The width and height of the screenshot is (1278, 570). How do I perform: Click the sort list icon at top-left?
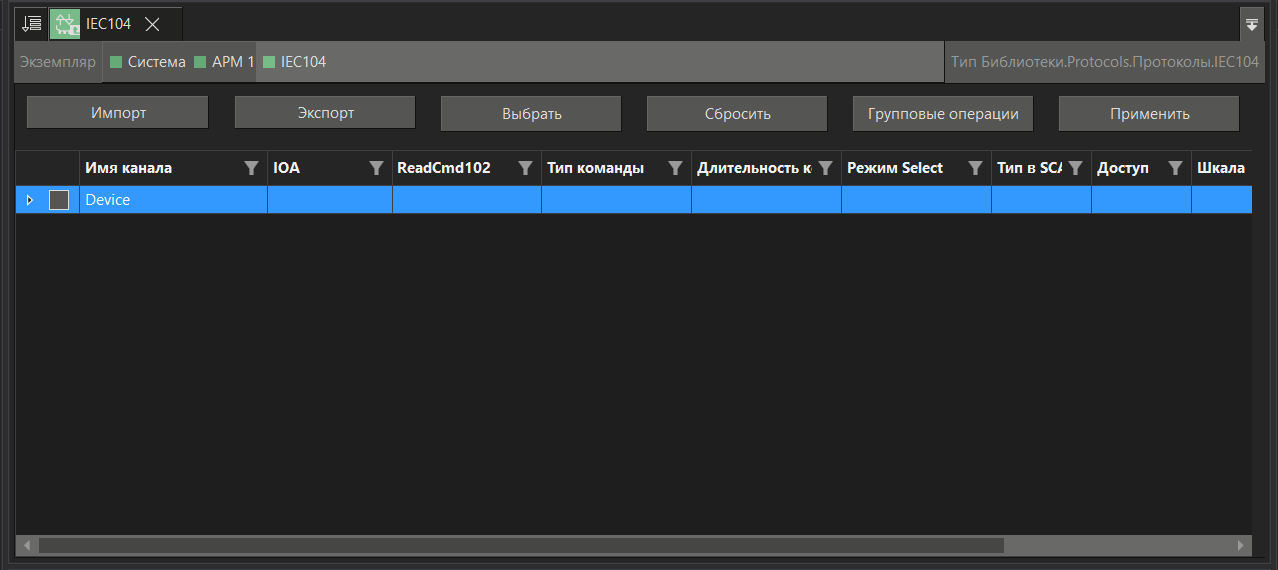point(32,23)
